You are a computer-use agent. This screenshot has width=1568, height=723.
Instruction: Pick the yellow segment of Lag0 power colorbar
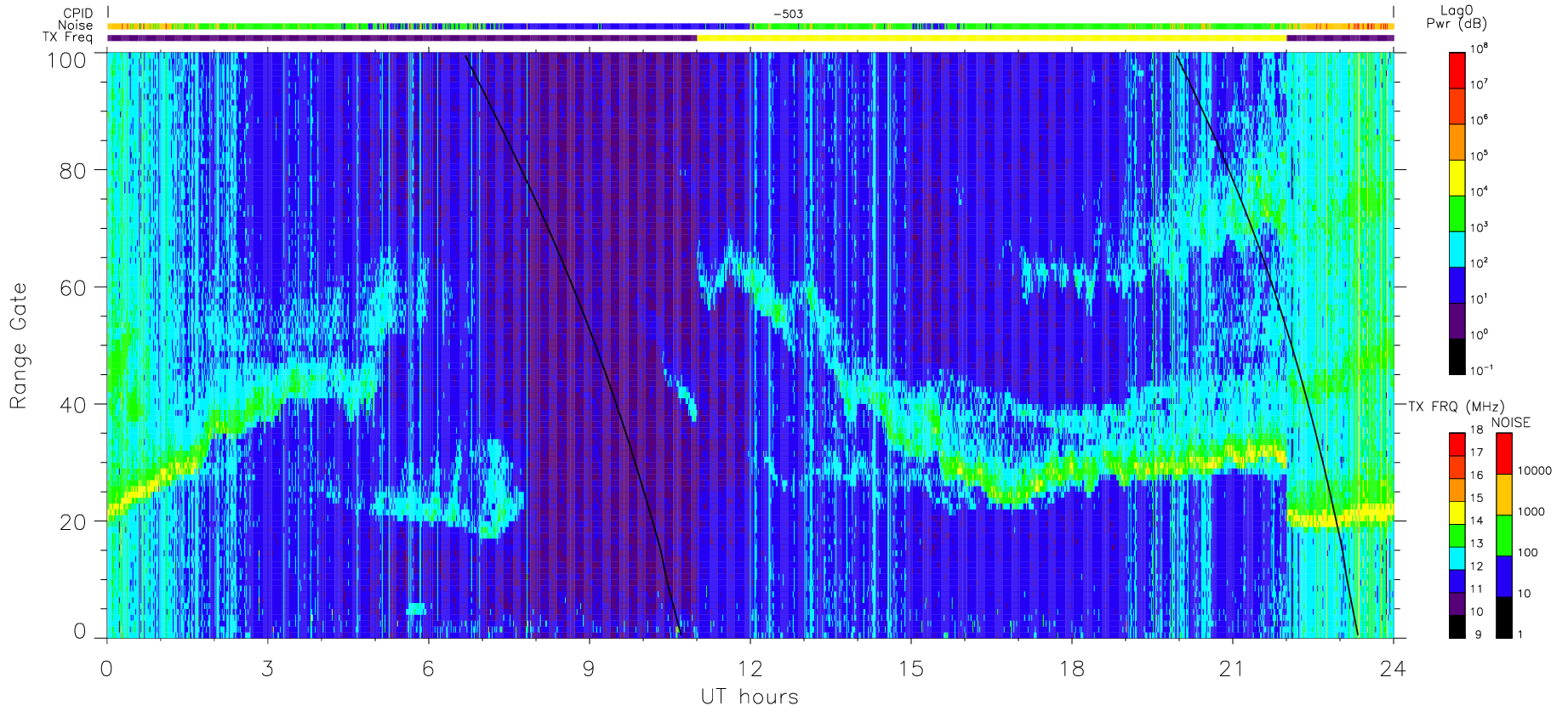[x=1457, y=178]
